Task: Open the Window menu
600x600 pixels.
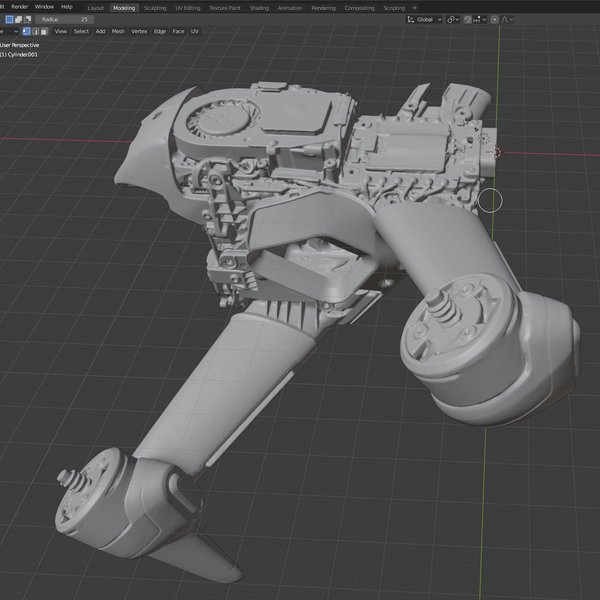Action: [x=44, y=7]
